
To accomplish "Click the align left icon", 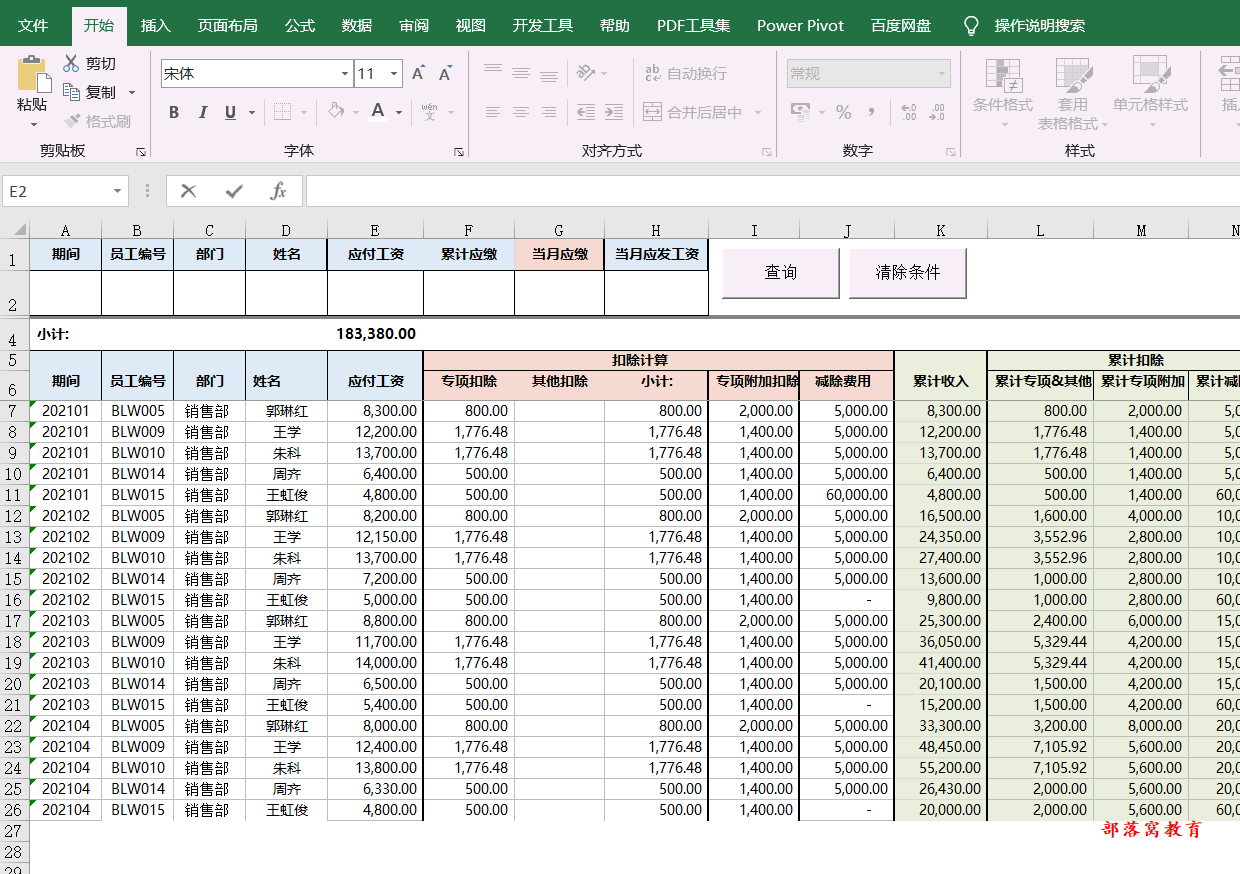I will click(x=492, y=112).
